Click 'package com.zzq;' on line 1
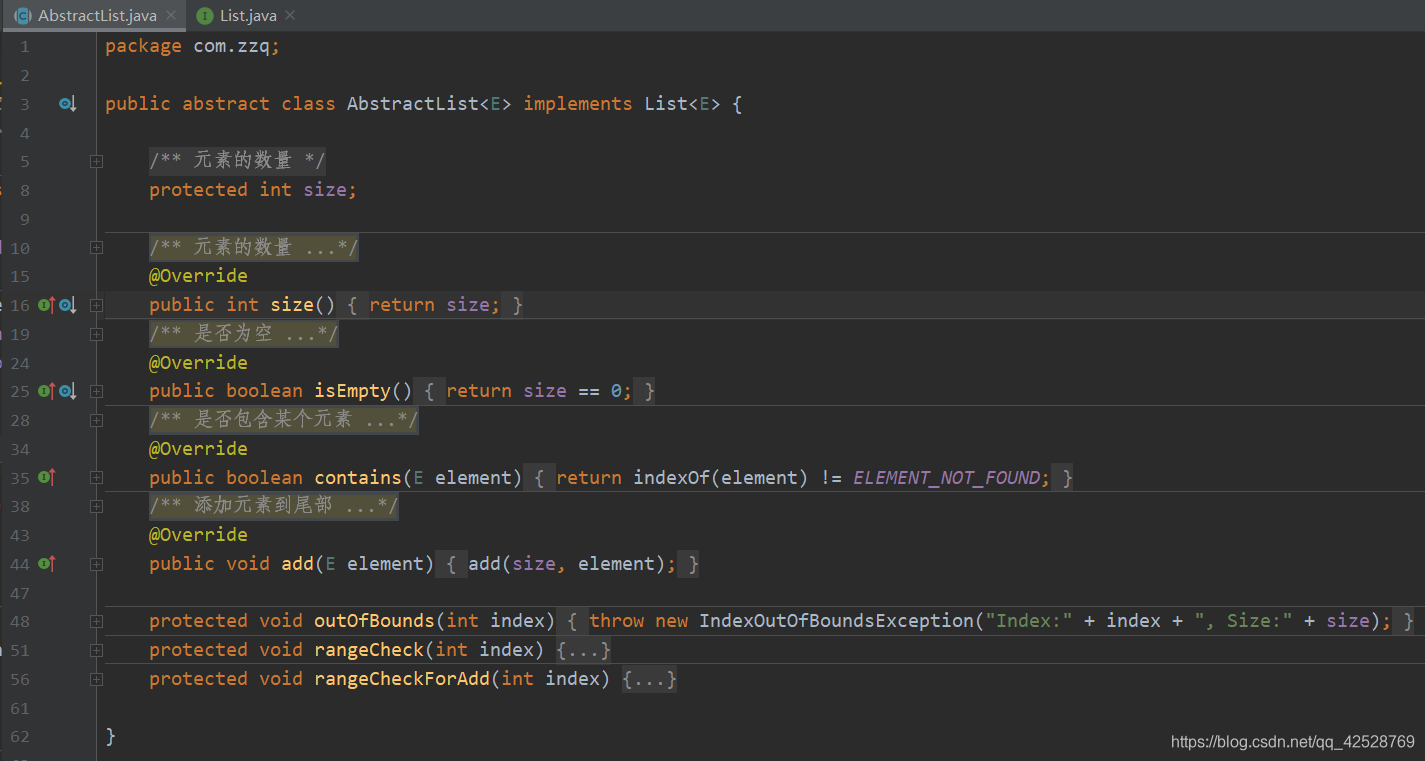The width and height of the screenshot is (1425, 761). [193, 46]
